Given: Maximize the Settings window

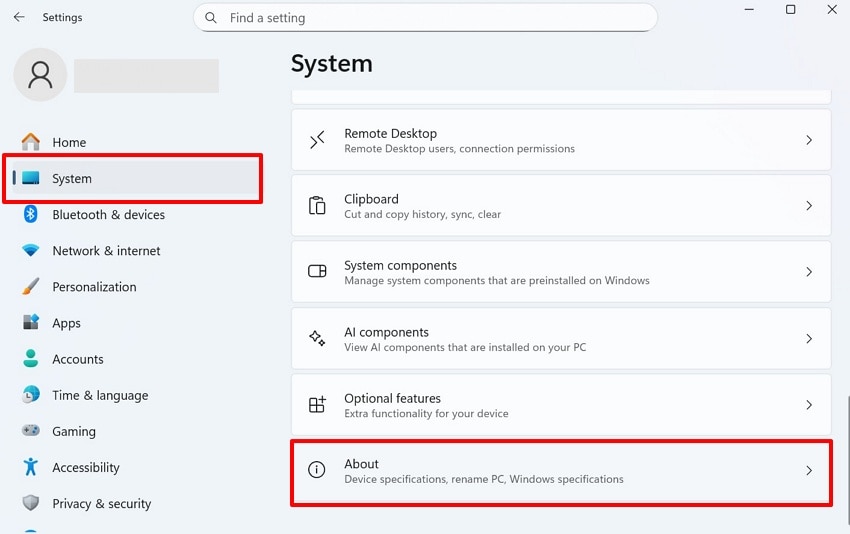Looking at the screenshot, I should click(790, 9).
